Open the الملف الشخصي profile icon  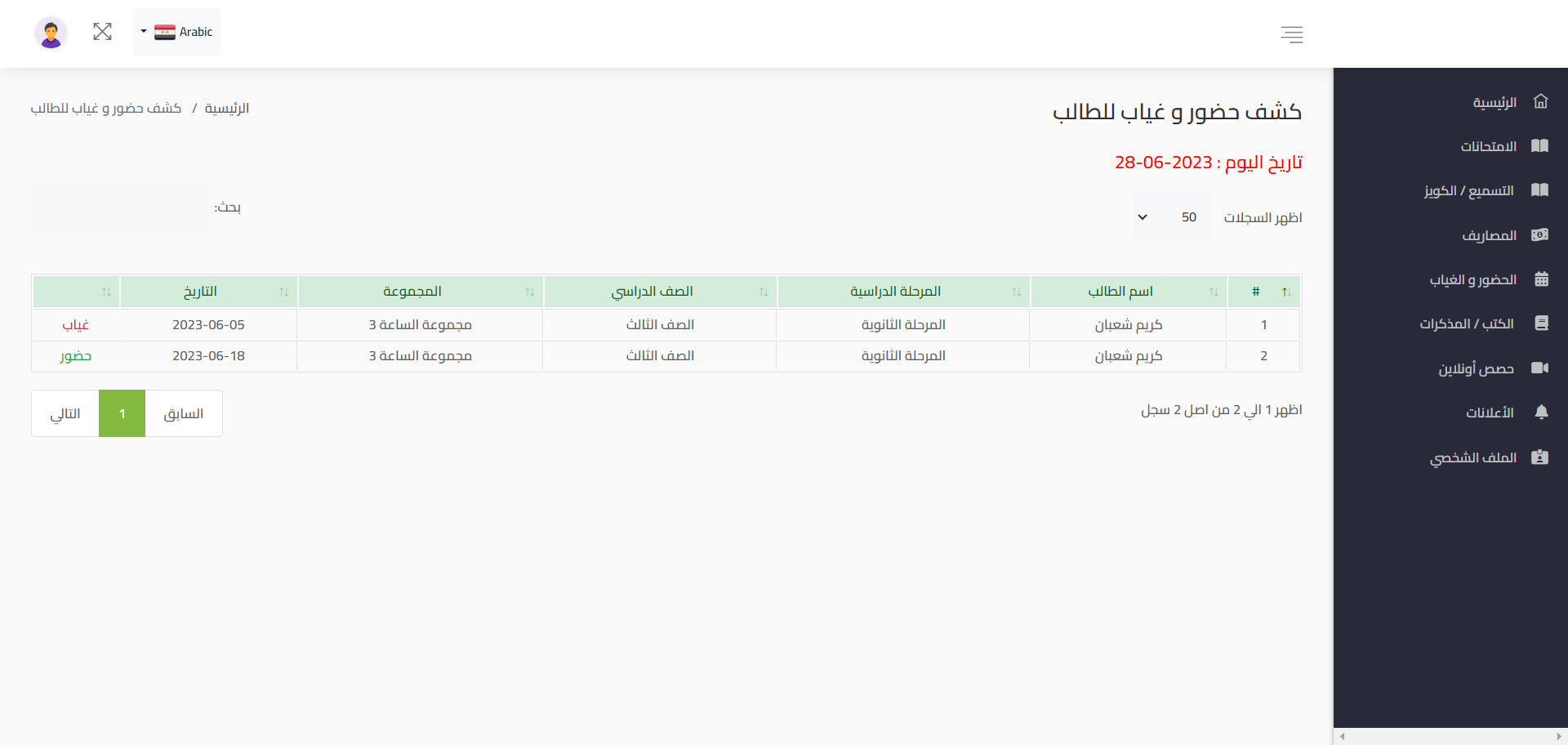pos(1541,457)
